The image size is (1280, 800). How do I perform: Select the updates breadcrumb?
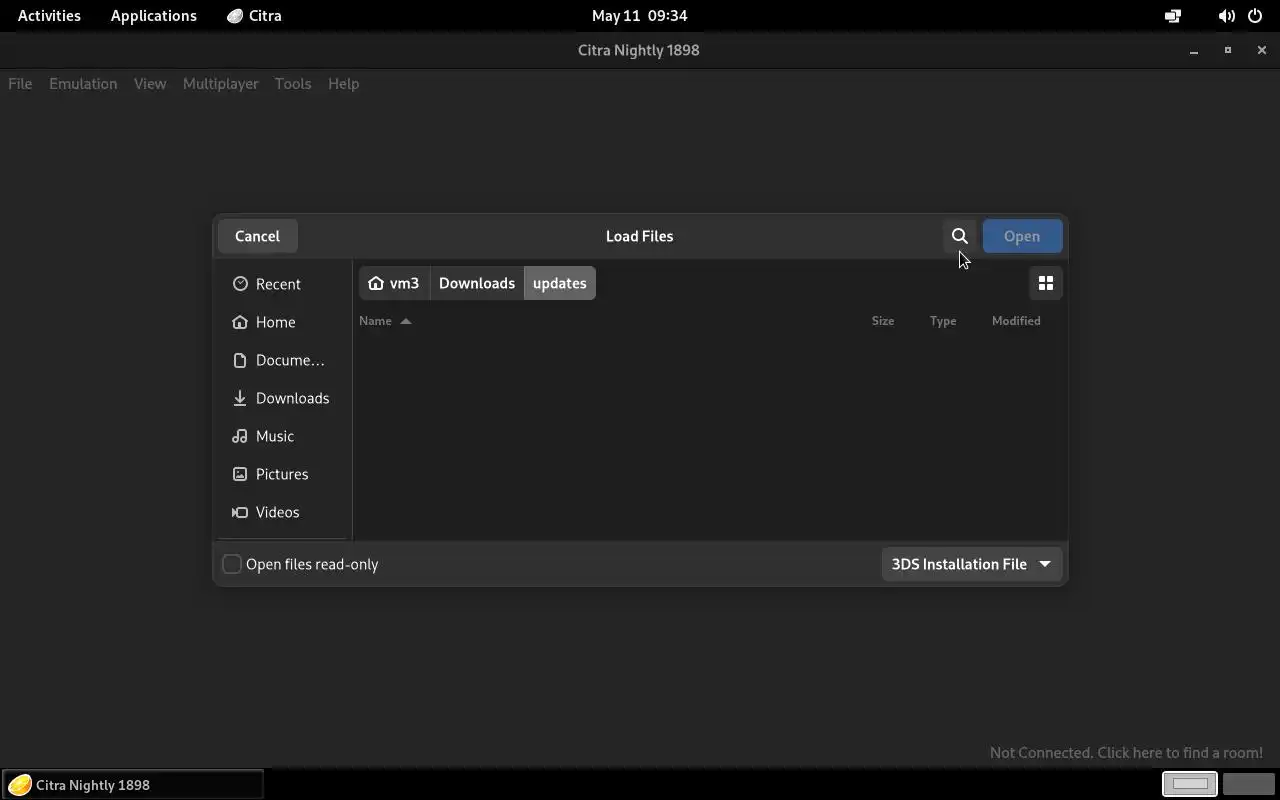pyautogui.click(x=560, y=283)
